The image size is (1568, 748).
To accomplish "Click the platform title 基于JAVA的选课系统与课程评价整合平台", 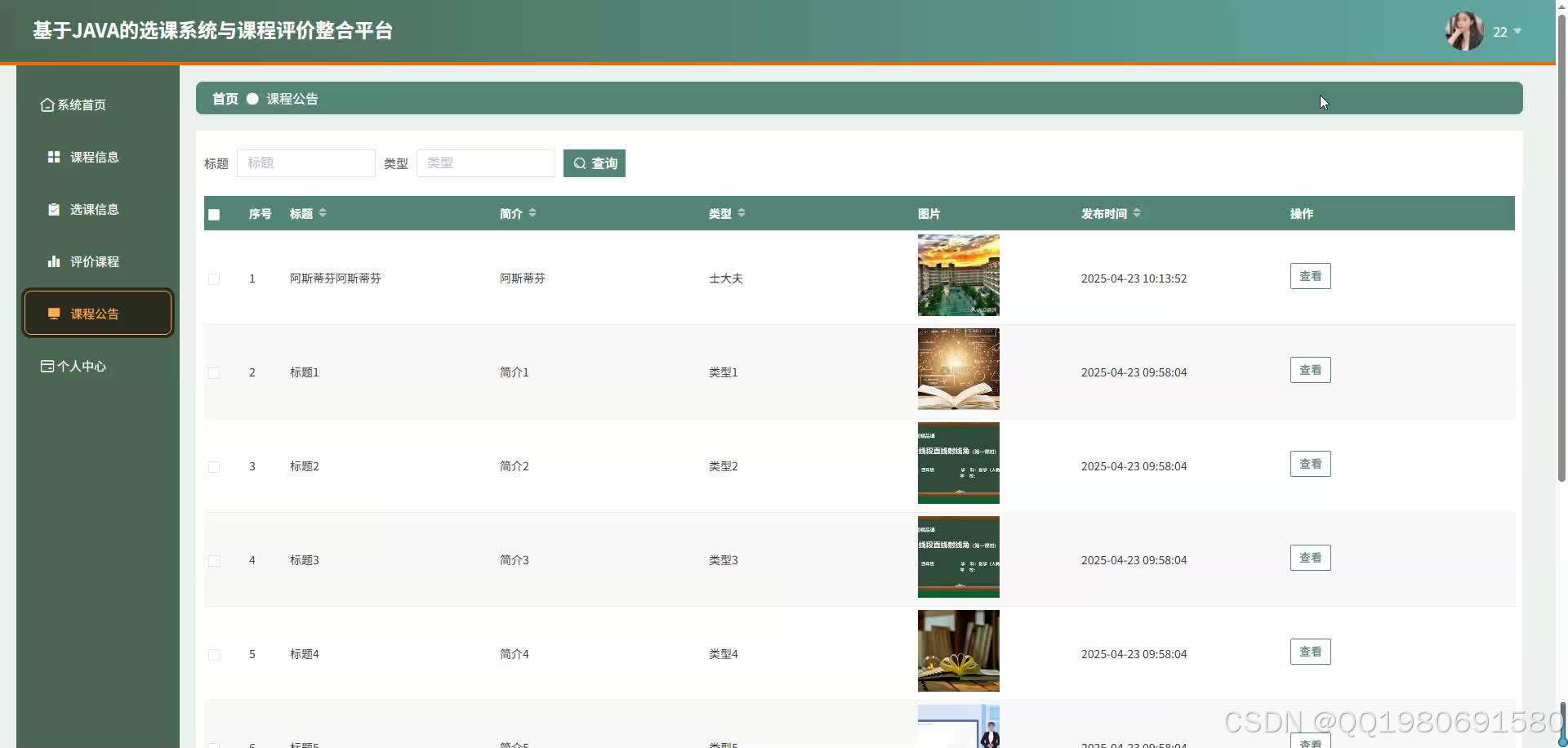I will coord(213,31).
